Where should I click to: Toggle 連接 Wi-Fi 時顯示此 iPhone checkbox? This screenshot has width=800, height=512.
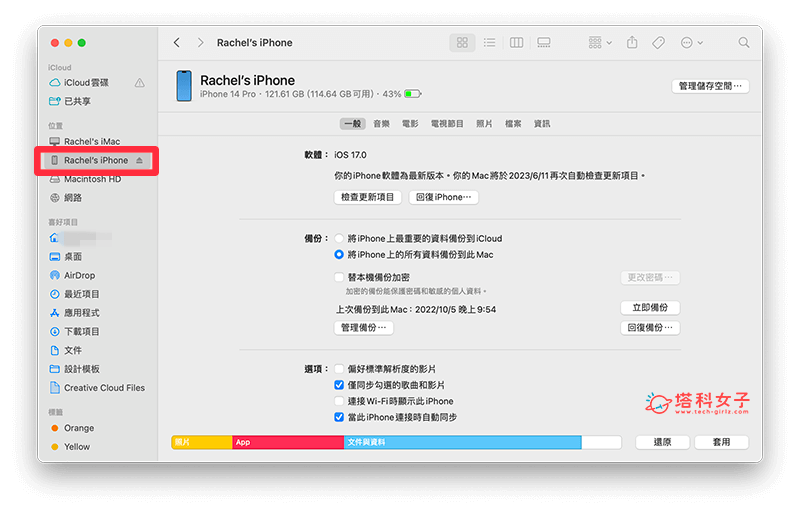[x=339, y=401]
